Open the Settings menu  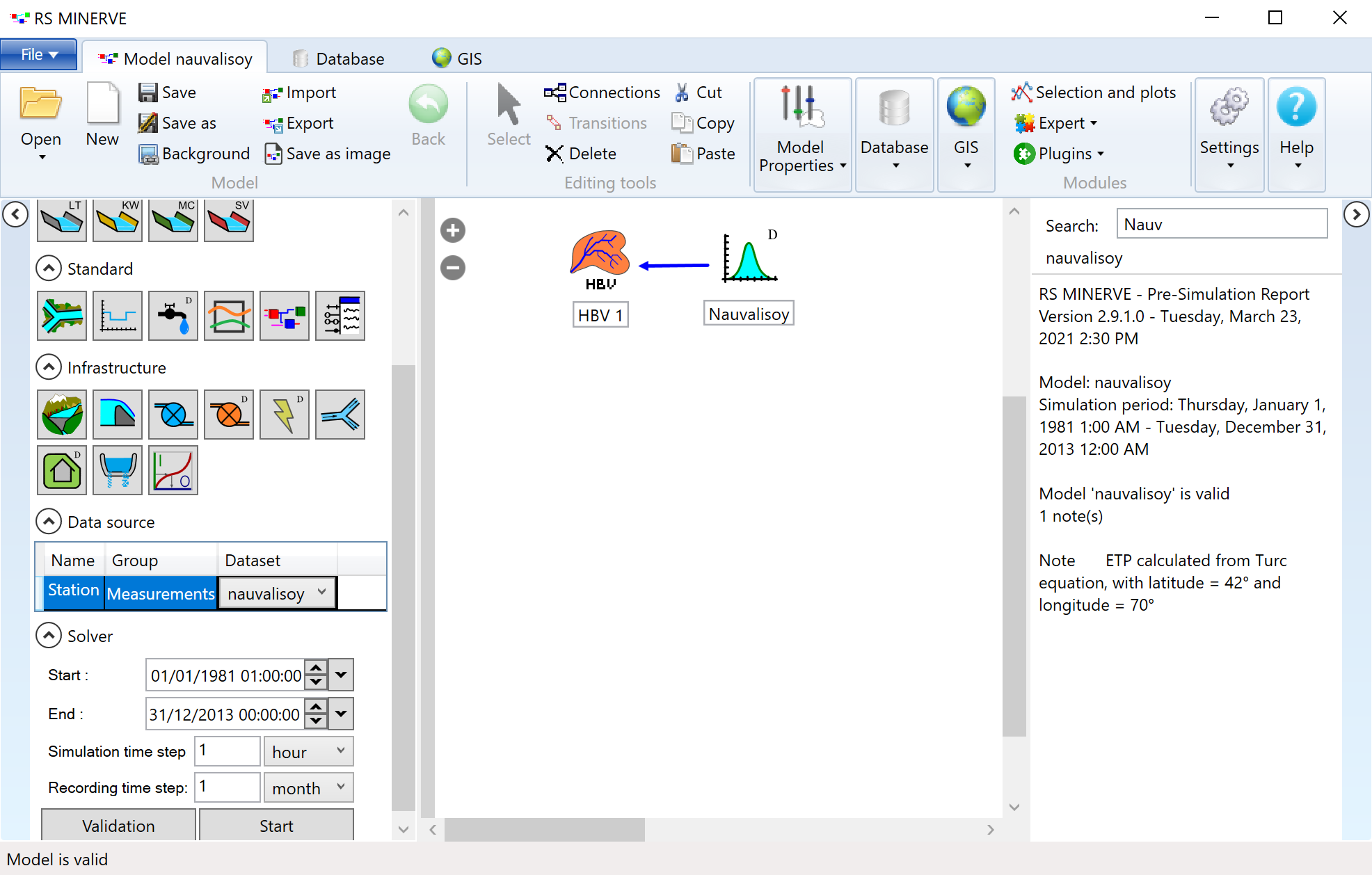tap(1229, 134)
